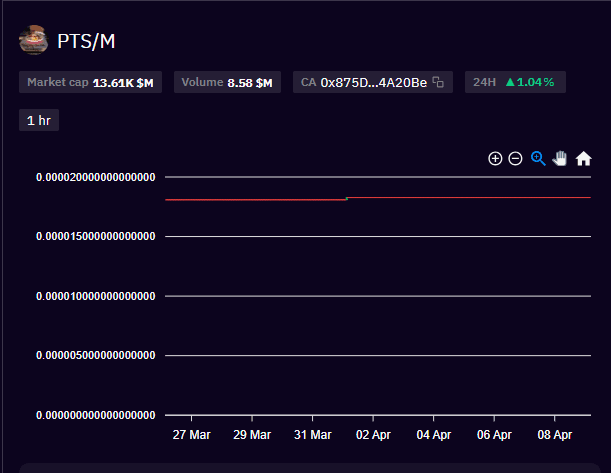Select the 1 hr timeframe button
This screenshot has width=611, height=473.
coord(40,120)
